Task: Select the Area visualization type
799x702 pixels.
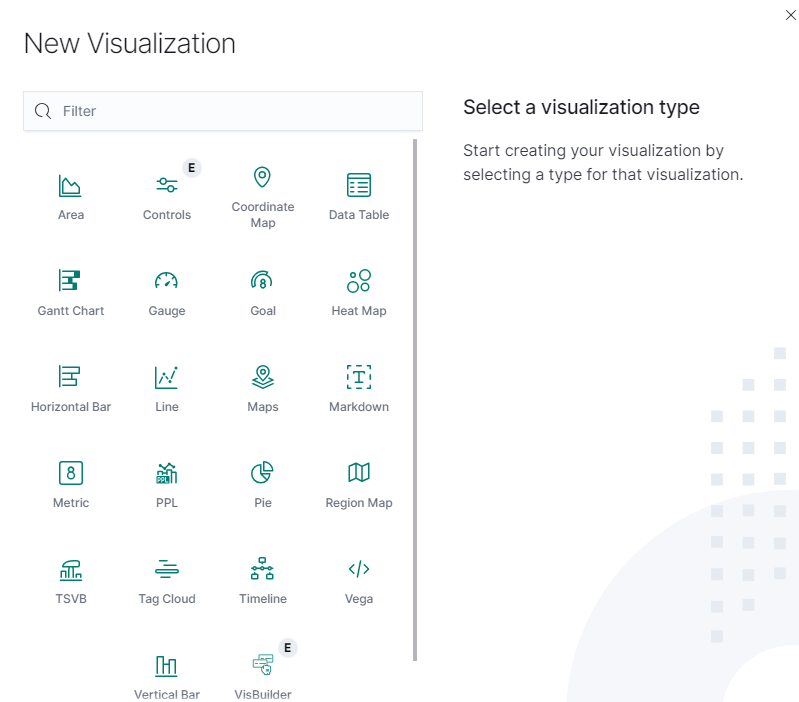Action: pos(71,197)
